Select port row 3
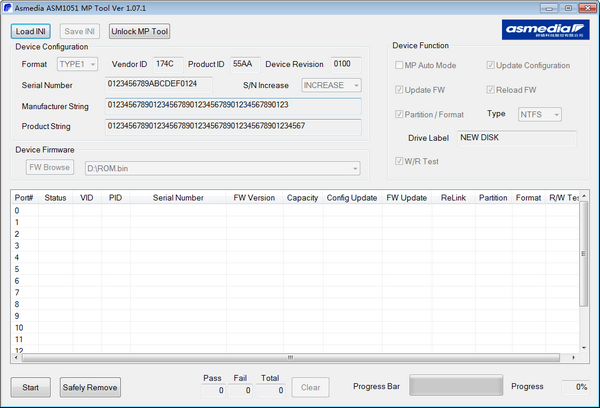Image resolution: width=600 pixels, height=408 pixels. point(295,246)
